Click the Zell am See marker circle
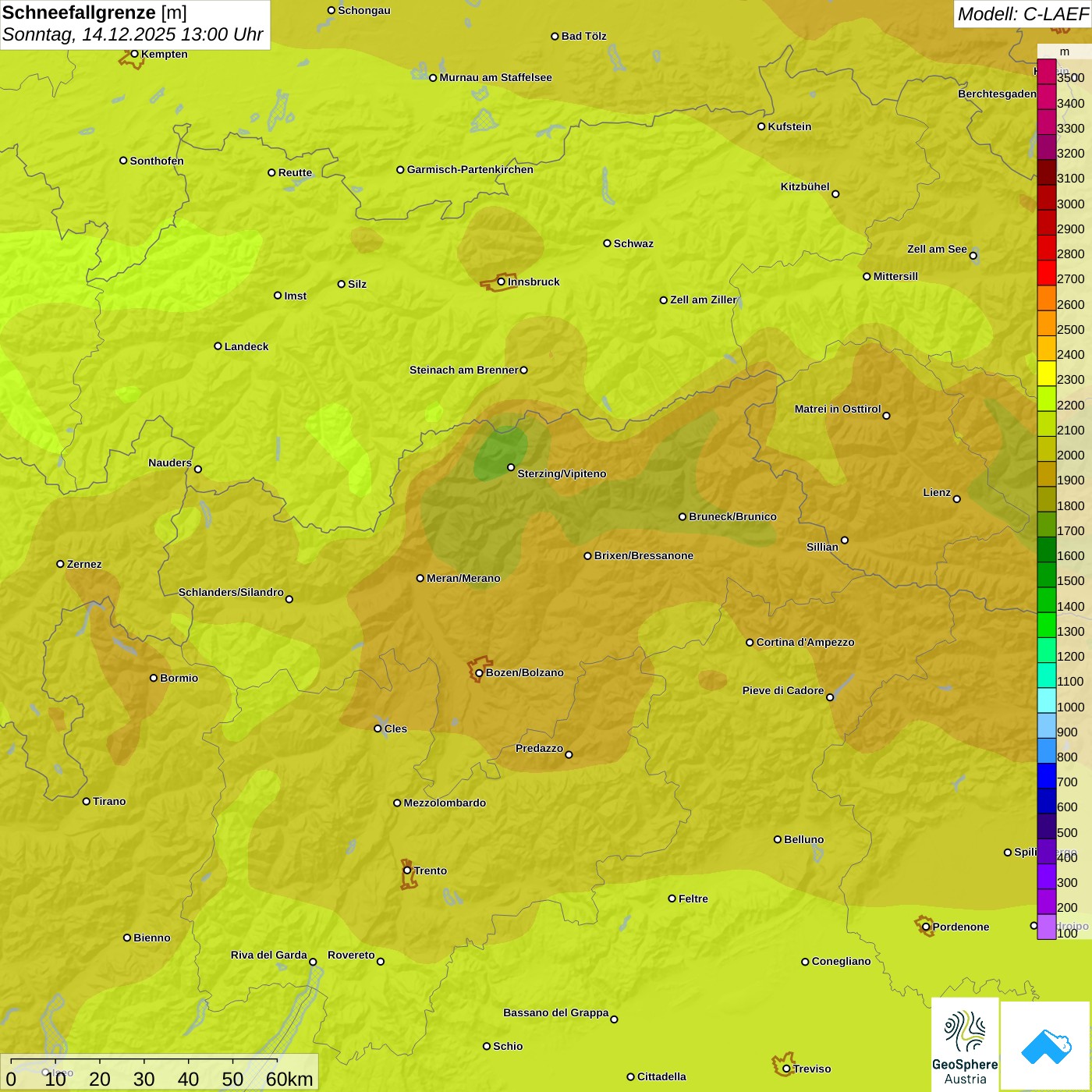The image size is (1092, 1092). click(973, 256)
